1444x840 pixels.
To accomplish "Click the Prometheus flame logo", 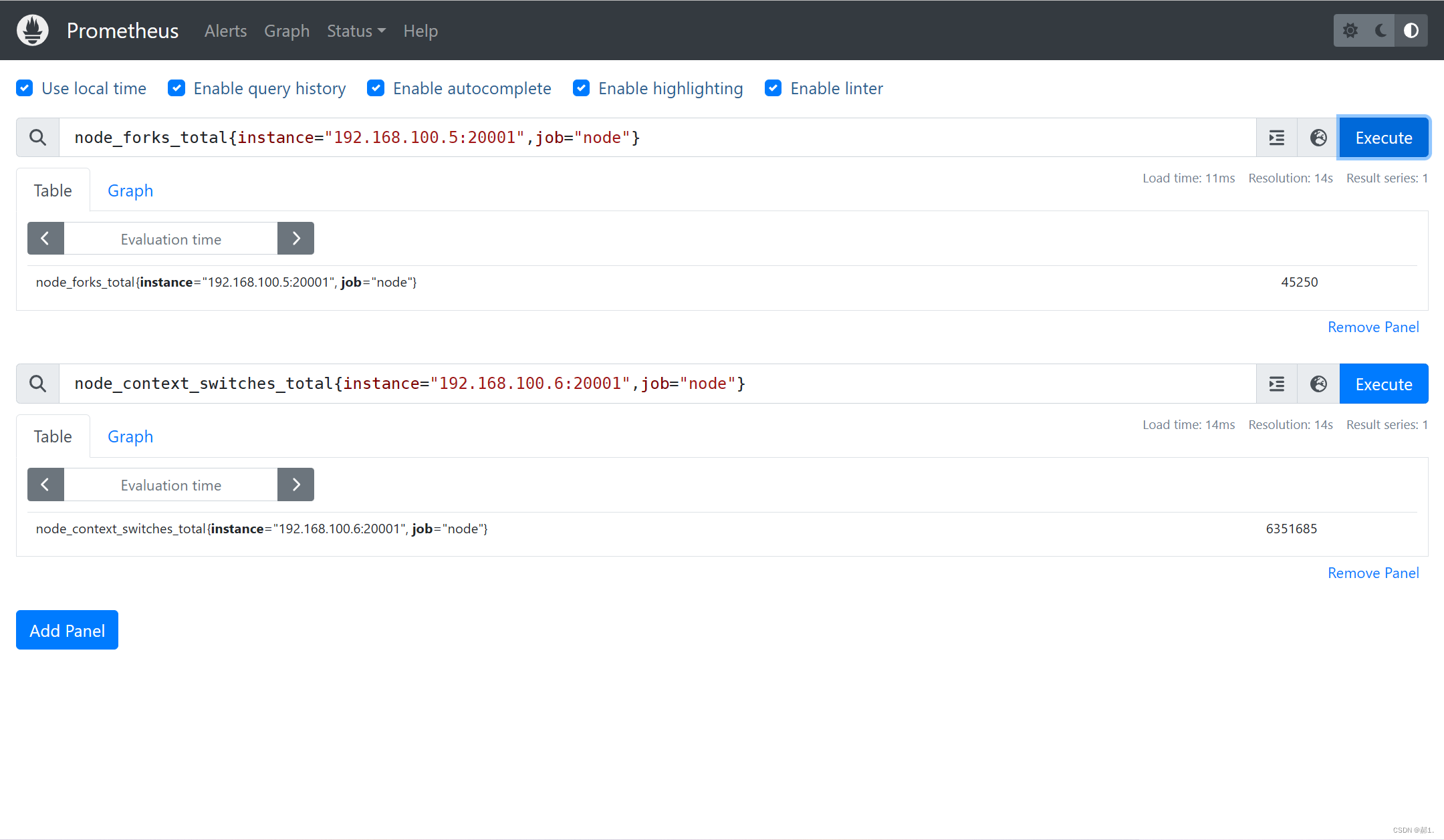I will [x=33, y=31].
